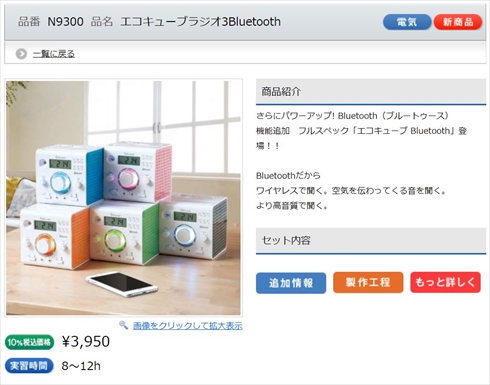
Task: Click the pink cube radio in the photo
Action: tap(138, 171)
